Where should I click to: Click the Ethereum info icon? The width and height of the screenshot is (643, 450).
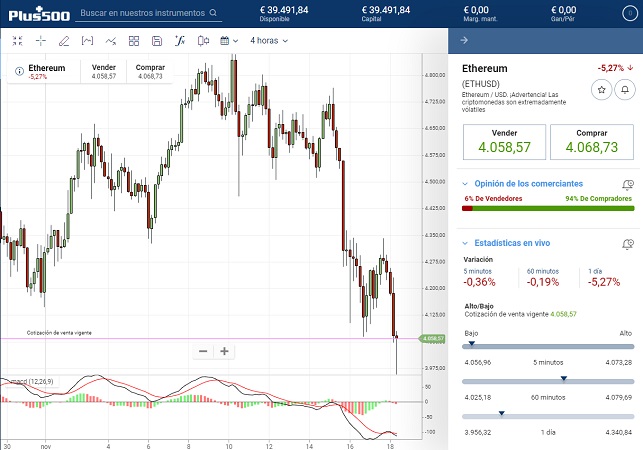coord(20,69)
